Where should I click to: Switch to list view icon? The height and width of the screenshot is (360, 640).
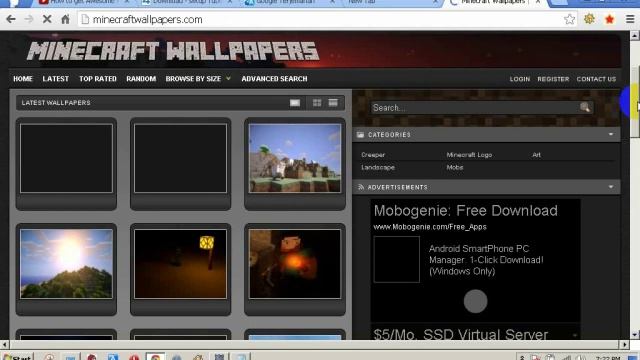tap(333, 103)
